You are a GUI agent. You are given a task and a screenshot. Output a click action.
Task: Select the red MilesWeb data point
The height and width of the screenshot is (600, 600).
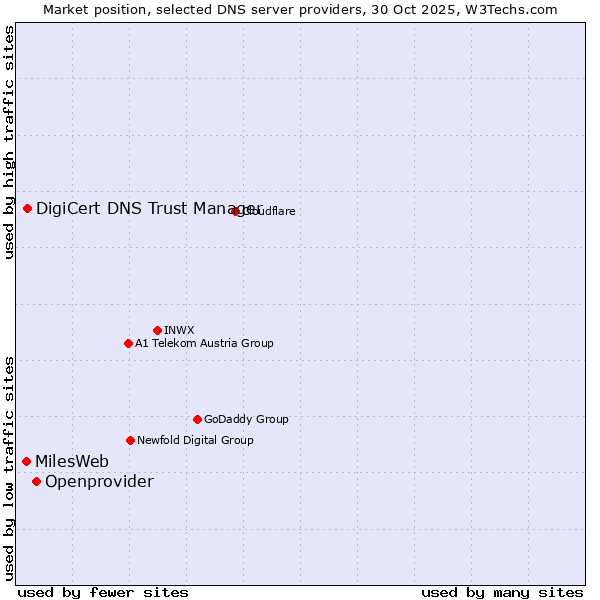point(26,461)
